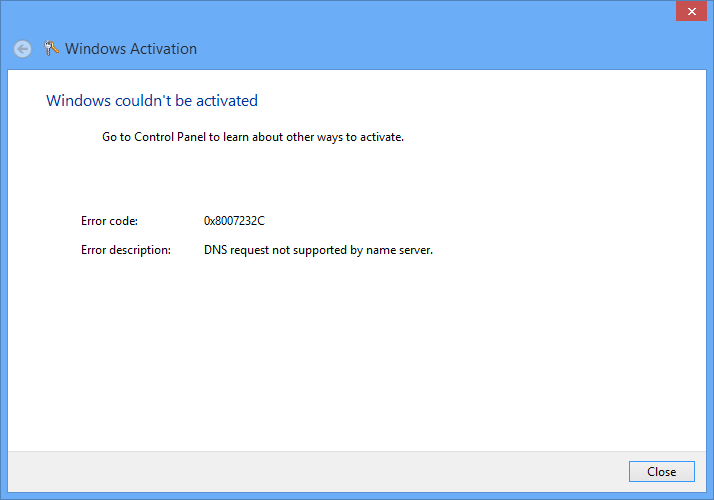Click the gray footer bar left of Close
714x500 pixels.
[x=300, y=471]
